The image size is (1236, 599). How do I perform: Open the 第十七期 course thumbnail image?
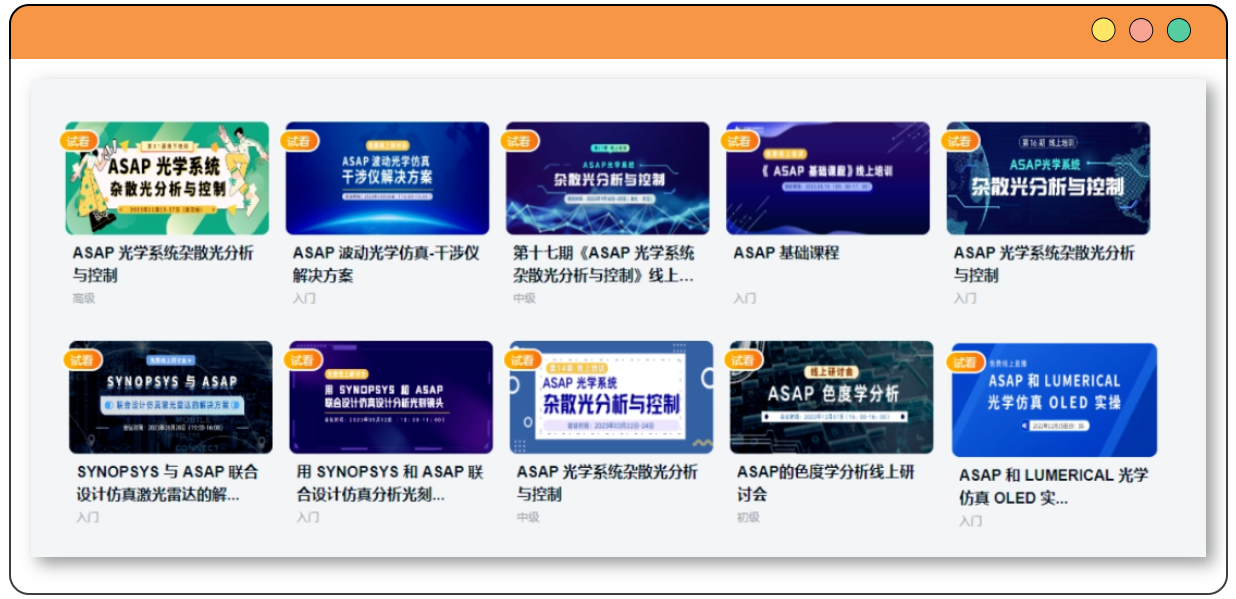[607, 178]
